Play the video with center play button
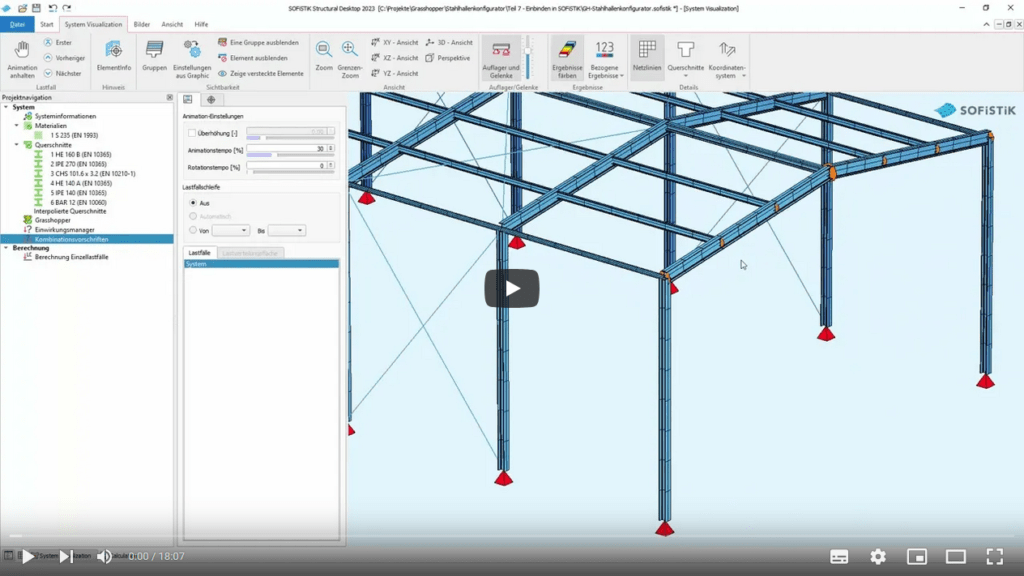 pos(512,289)
